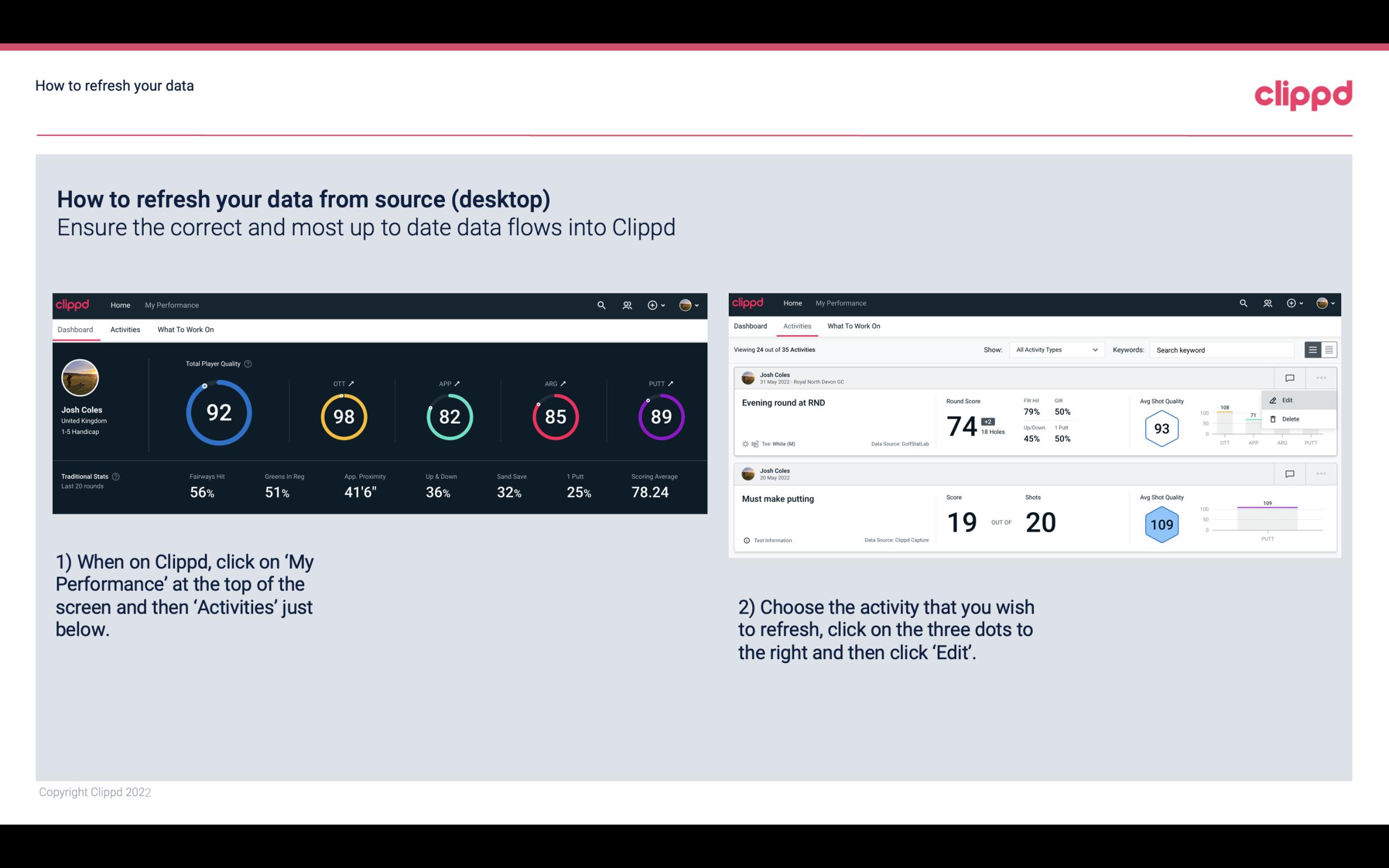Click the Total Player Quality score circle 92
The height and width of the screenshot is (868, 1389).
[x=218, y=413]
